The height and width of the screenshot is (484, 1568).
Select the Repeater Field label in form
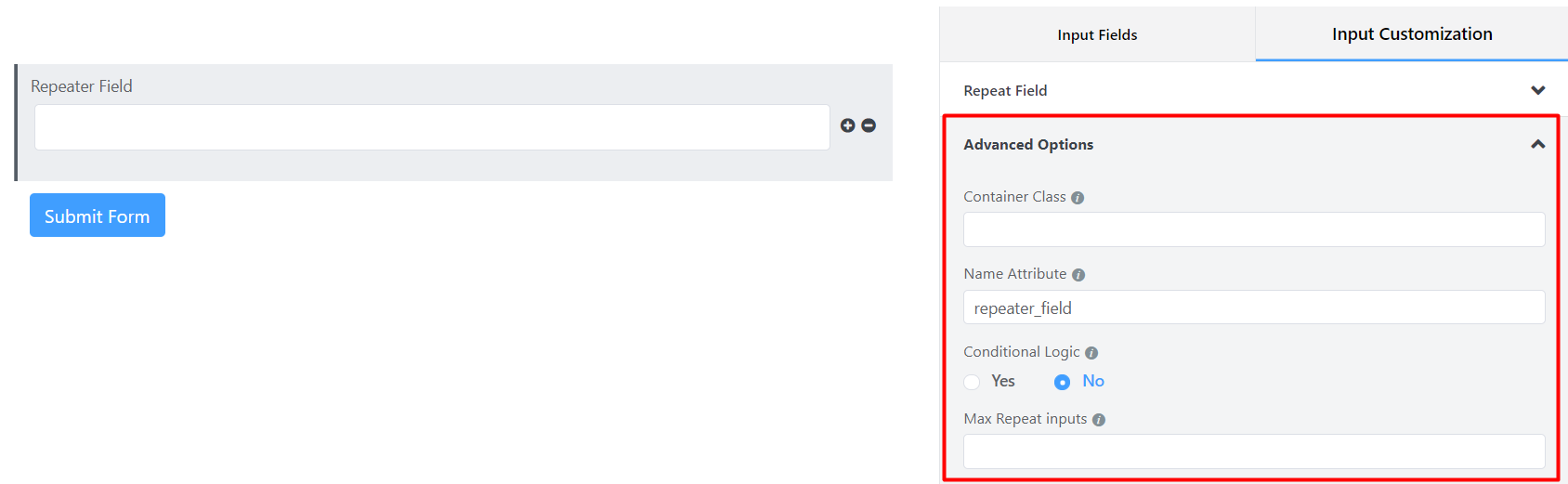click(82, 86)
